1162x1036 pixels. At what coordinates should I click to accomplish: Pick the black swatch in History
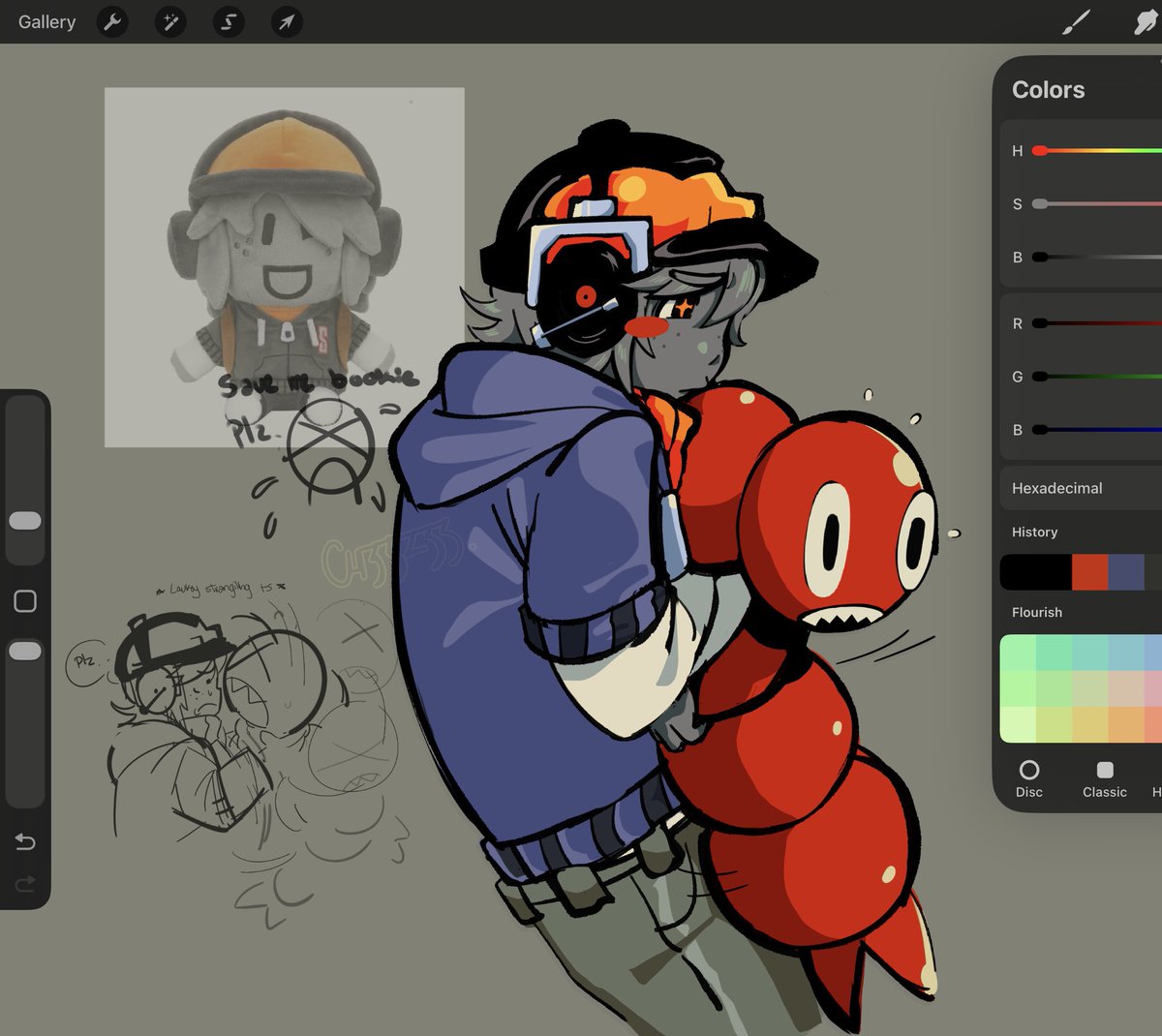click(1035, 572)
